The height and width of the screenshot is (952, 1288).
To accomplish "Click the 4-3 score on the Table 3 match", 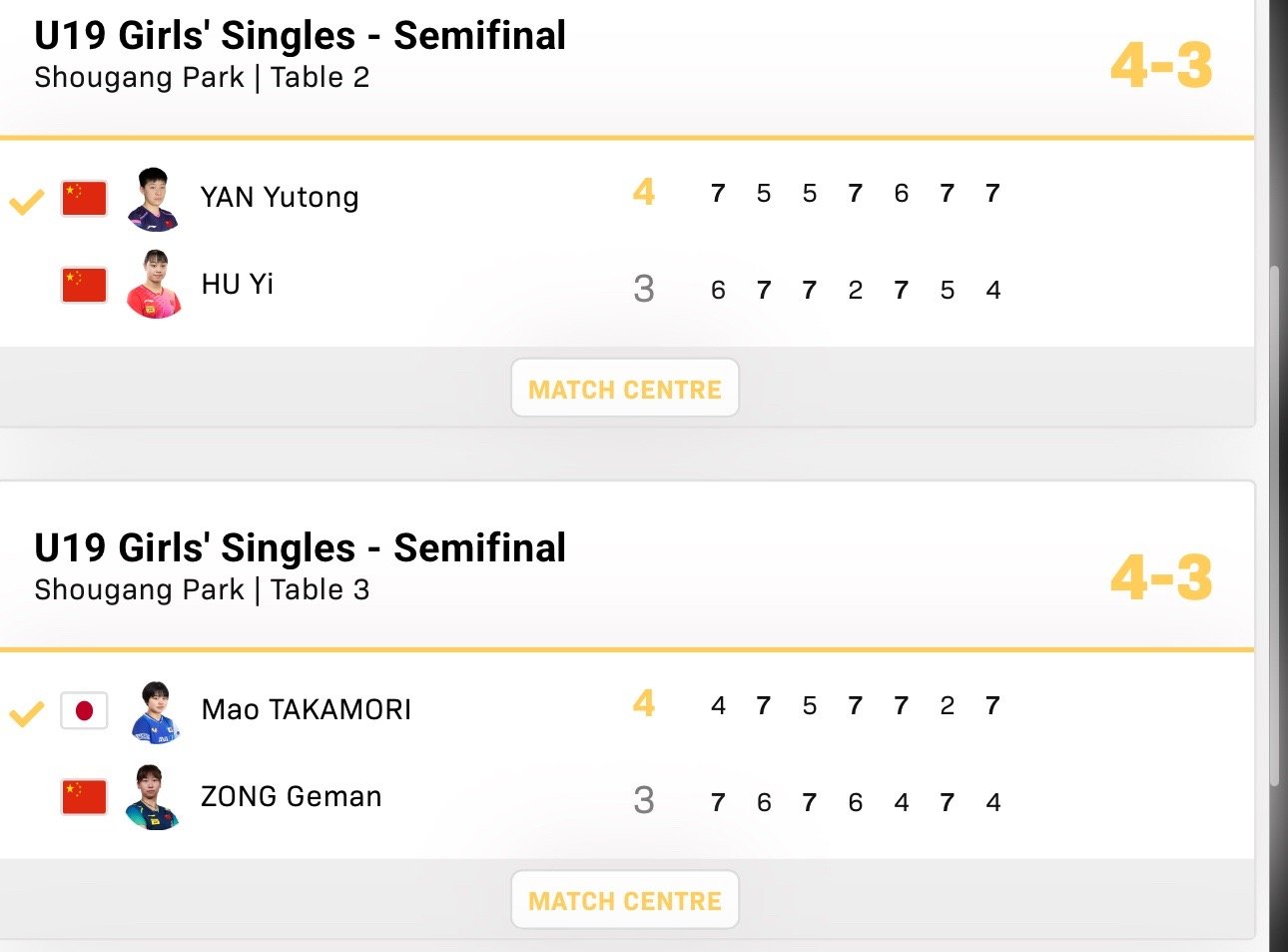I will coord(1161,578).
